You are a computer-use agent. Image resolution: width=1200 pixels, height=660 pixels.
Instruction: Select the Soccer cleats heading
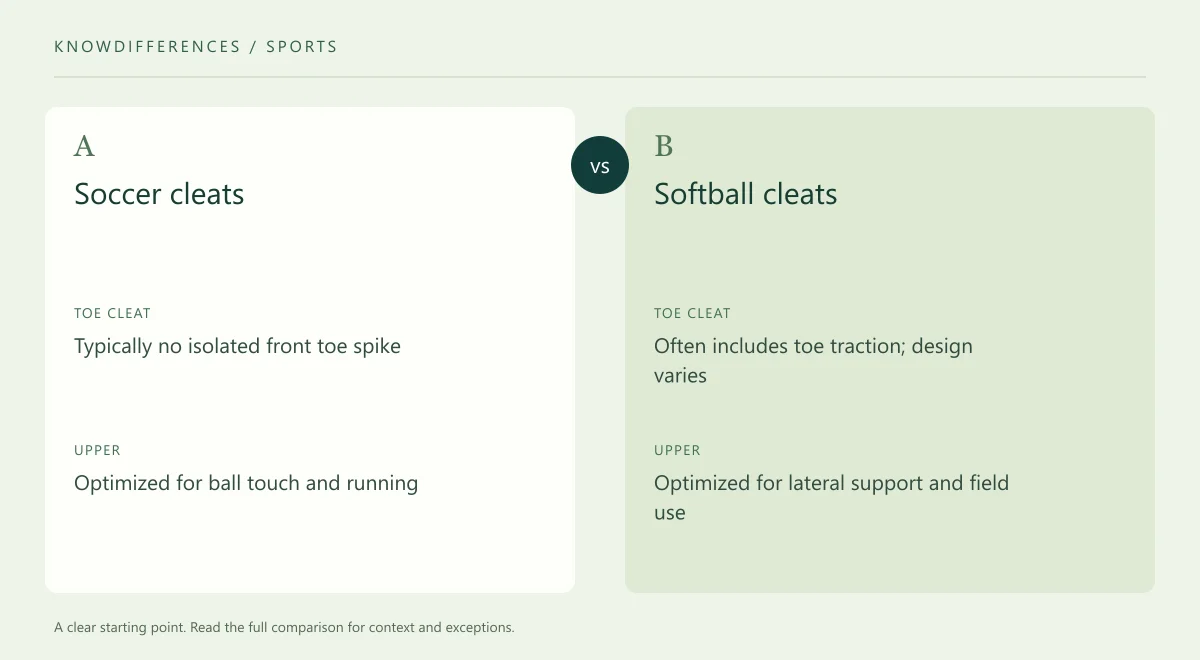pos(159,193)
